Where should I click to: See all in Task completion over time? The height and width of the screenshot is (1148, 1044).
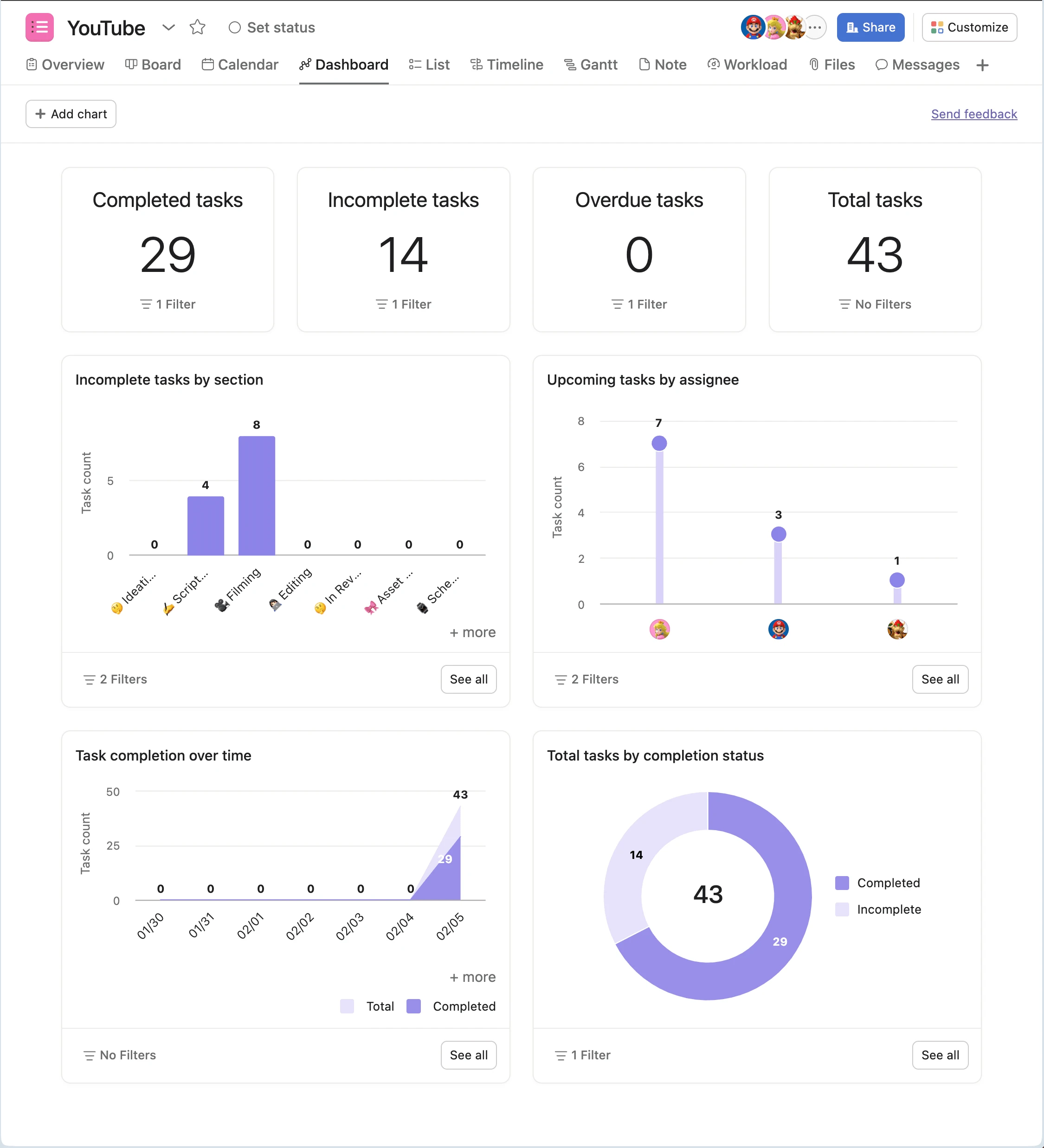pyautogui.click(x=469, y=1055)
